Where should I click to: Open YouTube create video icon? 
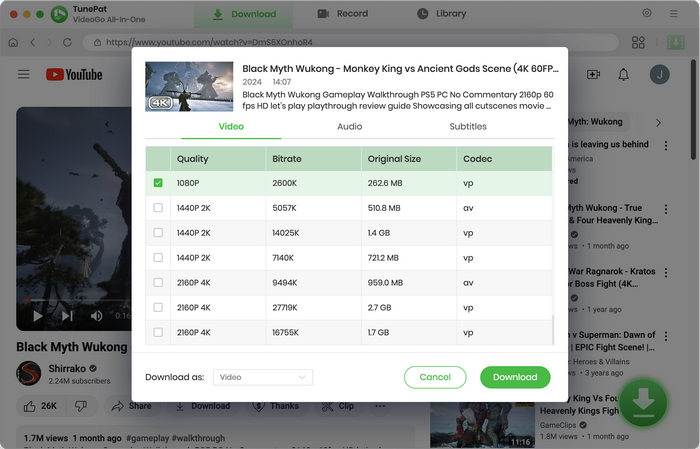[x=593, y=74]
